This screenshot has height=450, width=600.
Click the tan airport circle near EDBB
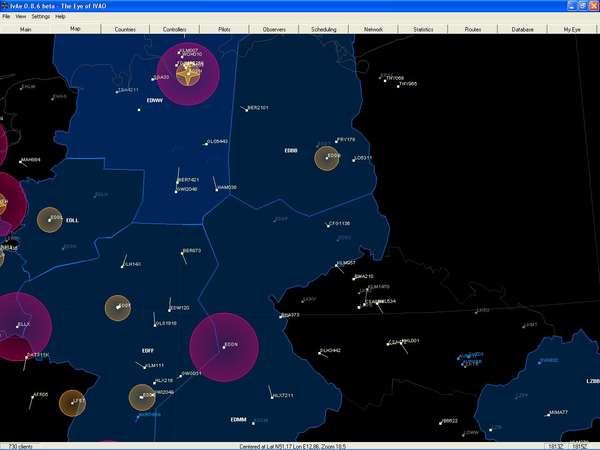327,158
